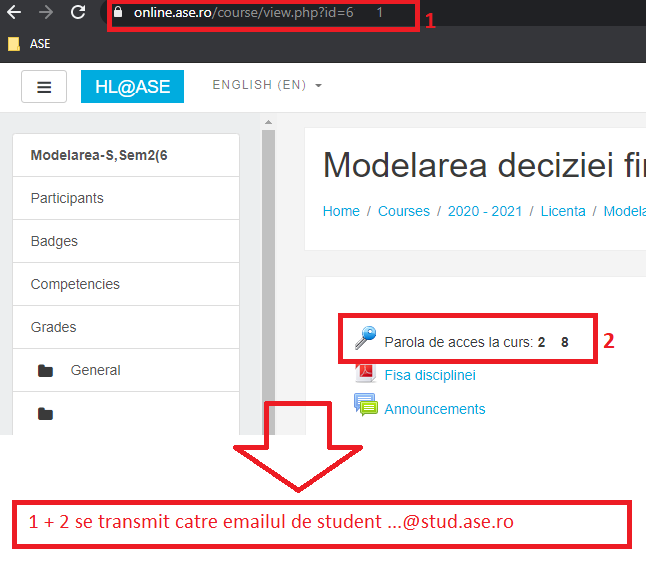The height and width of the screenshot is (563, 647).
Task: Click the Announcements forum icon
Action: (x=366, y=406)
